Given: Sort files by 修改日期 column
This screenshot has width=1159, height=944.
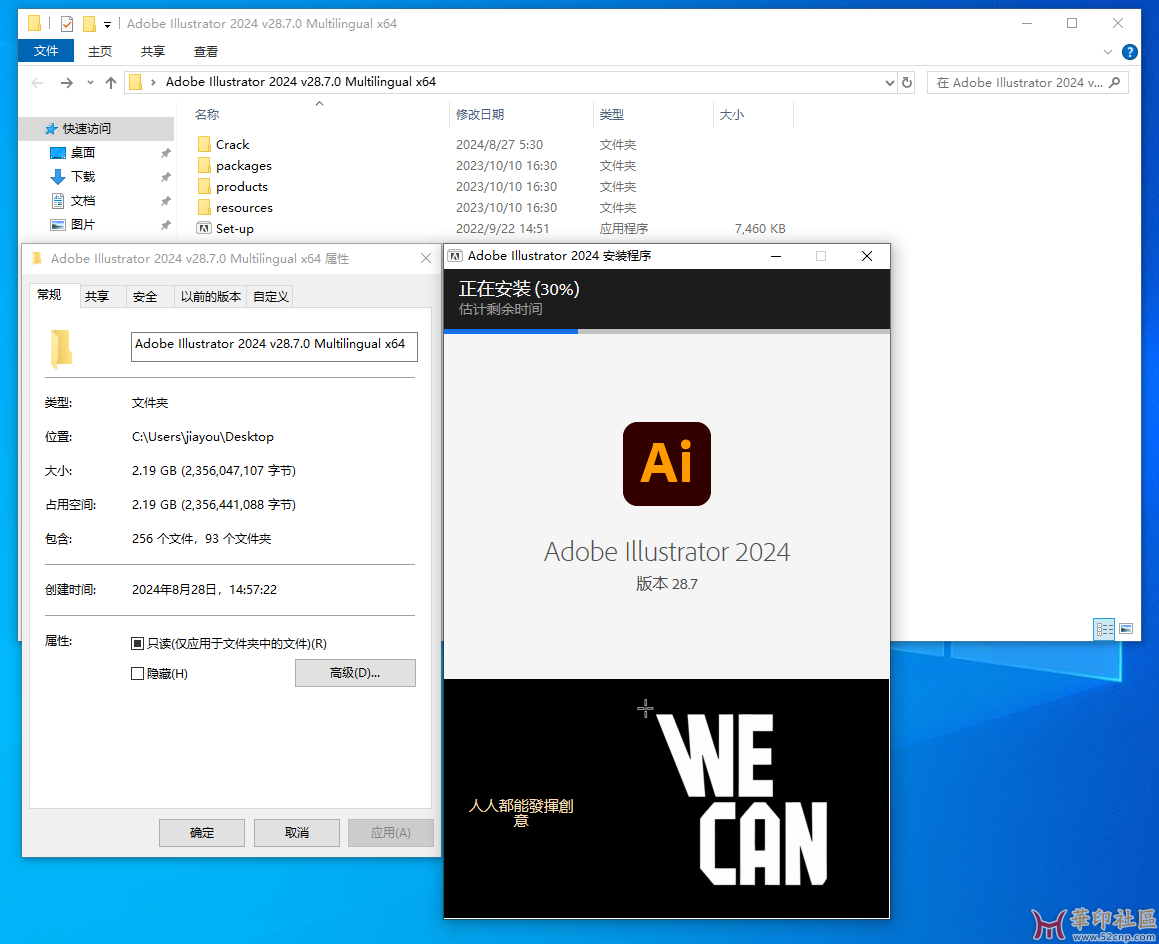Looking at the screenshot, I should [x=480, y=115].
